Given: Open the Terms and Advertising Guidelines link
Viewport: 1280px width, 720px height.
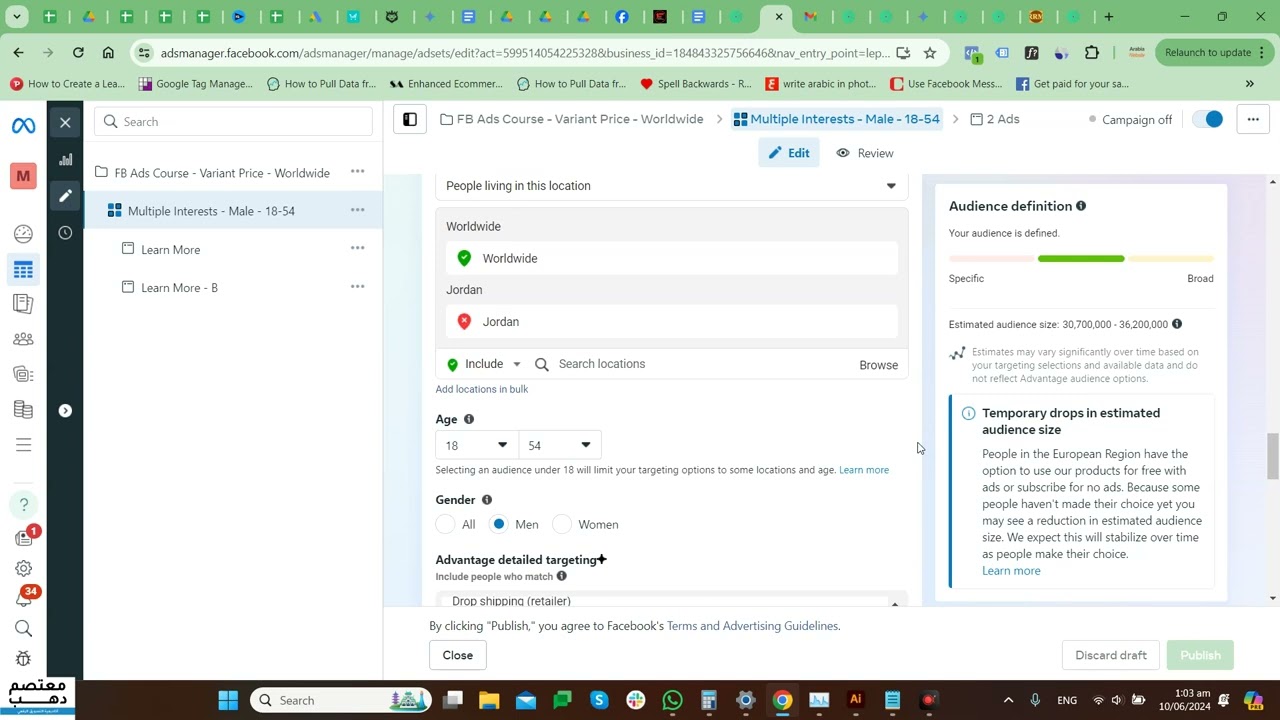Looking at the screenshot, I should click(x=753, y=626).
